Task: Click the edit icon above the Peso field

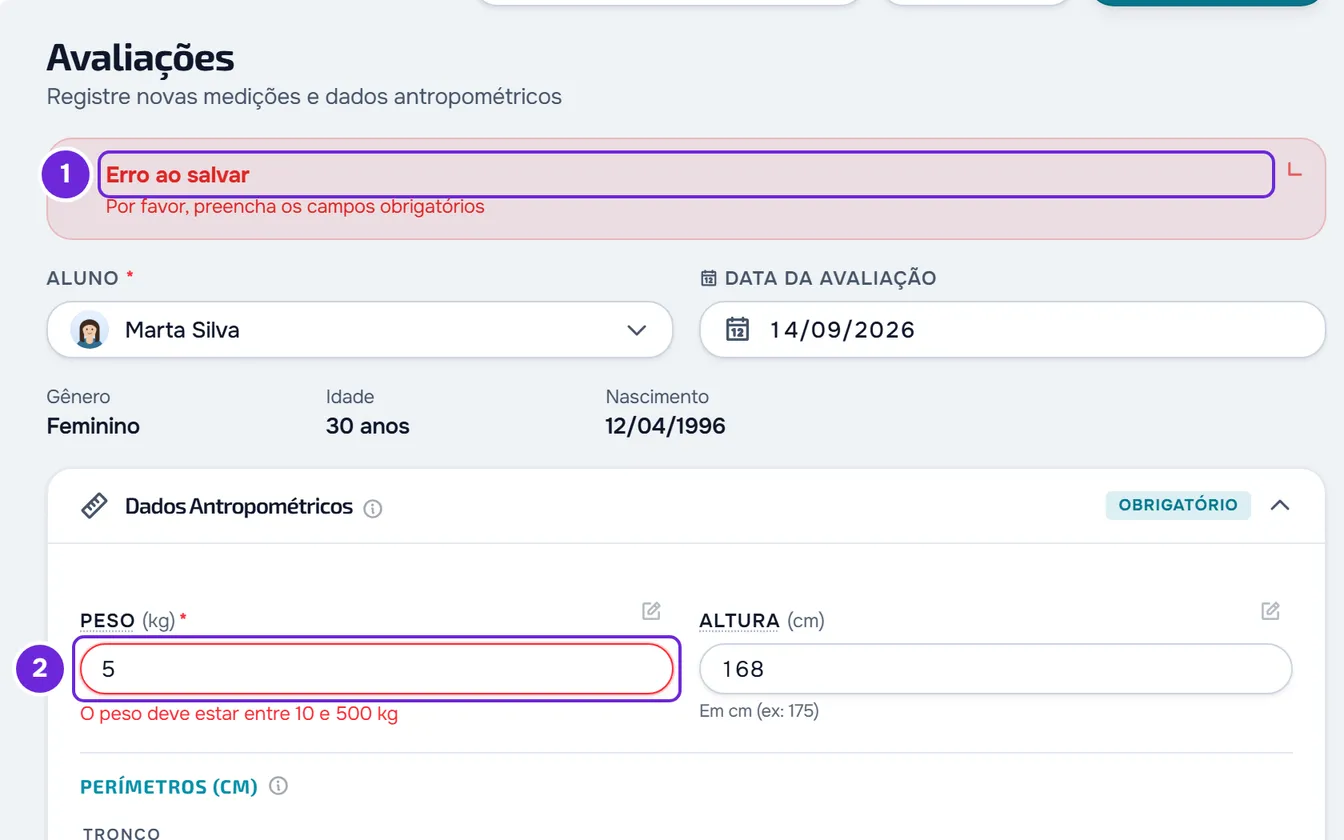Action: 651,610
